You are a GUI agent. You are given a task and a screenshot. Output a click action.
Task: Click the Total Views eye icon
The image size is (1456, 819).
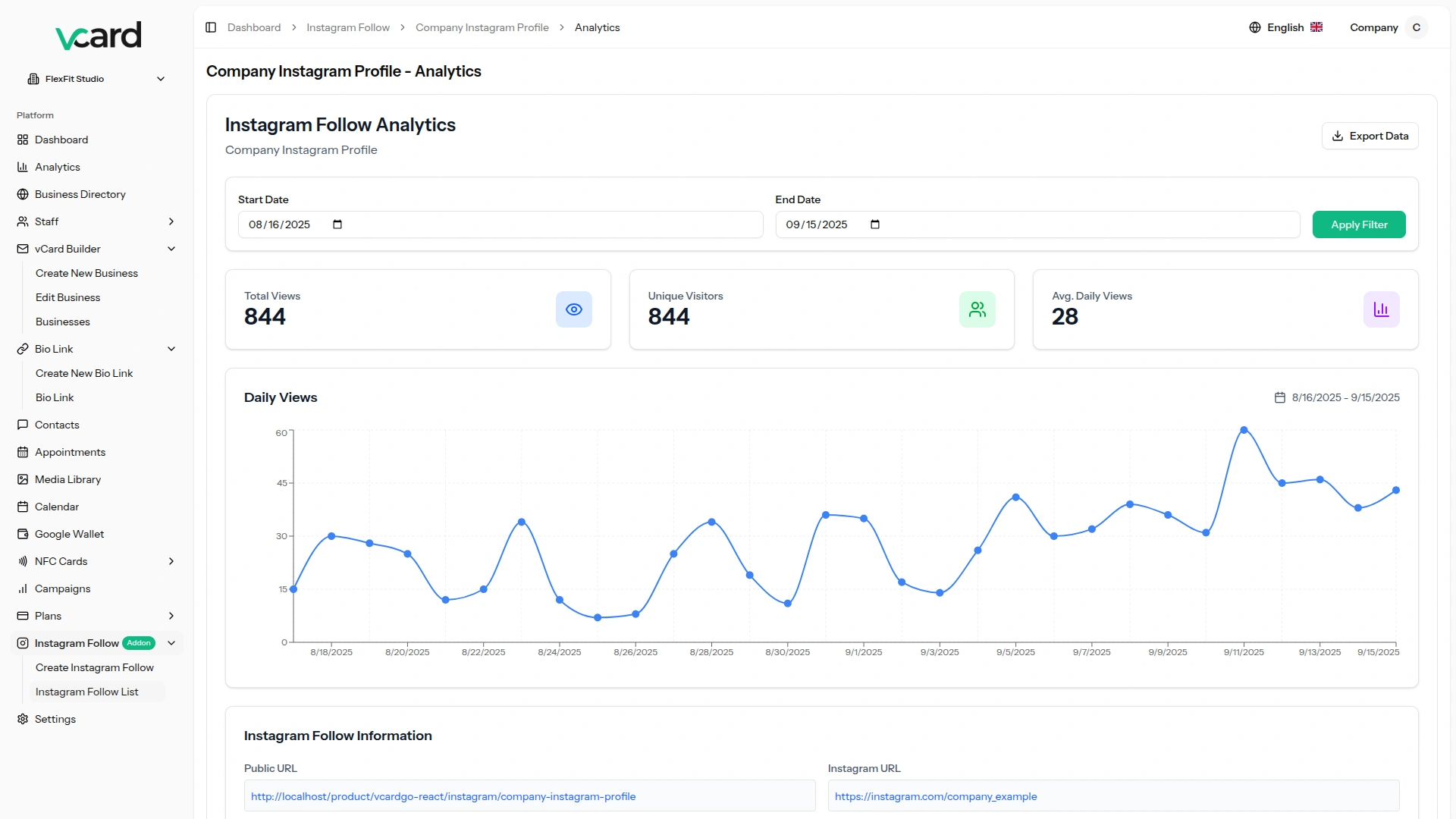click(574, 309)
